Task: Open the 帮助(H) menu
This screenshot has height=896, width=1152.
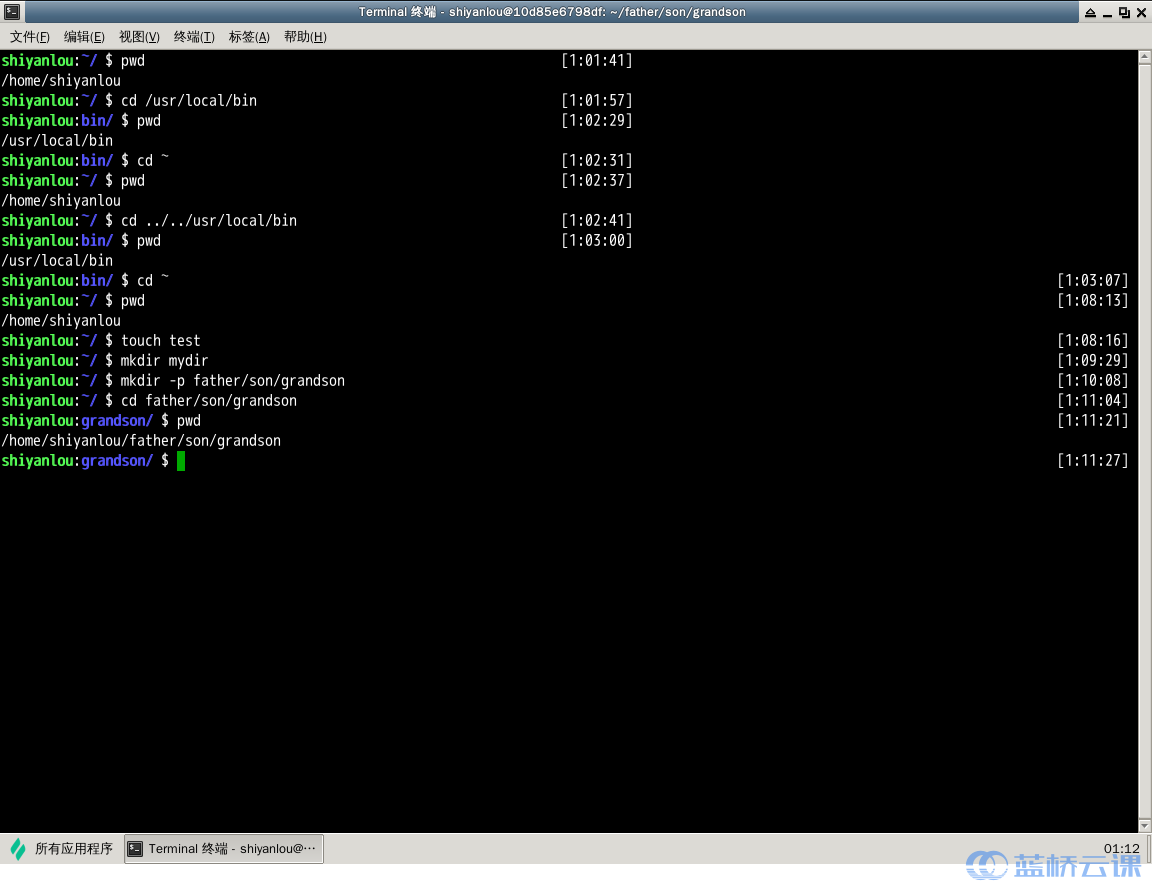Action: coord(305,37)
